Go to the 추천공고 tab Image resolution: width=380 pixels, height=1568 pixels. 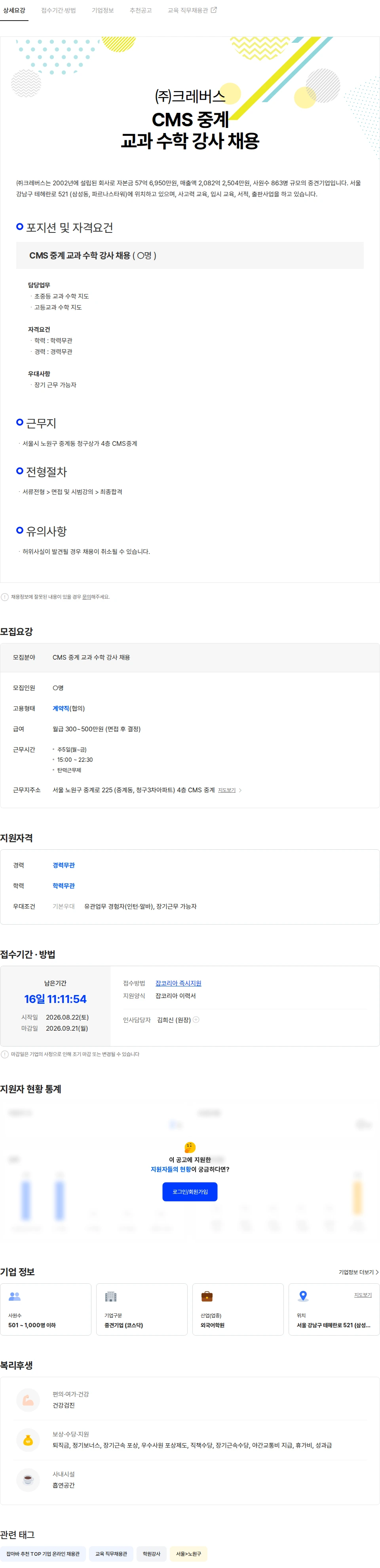(x=141, y=10)
